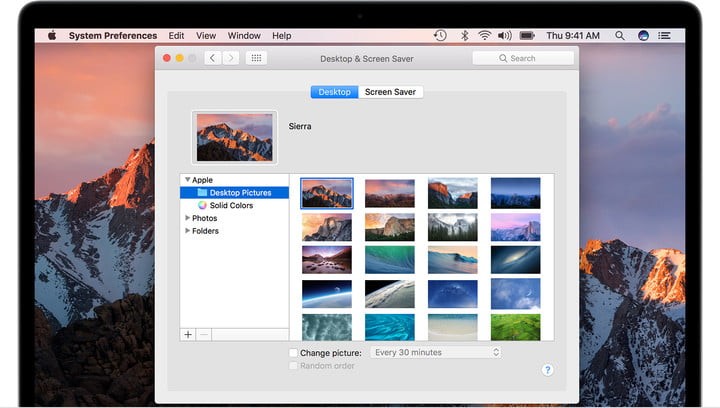Screen dimensions: 720x408
Task: Open Time Machine menu bar icon
Action: pos(440,35)
